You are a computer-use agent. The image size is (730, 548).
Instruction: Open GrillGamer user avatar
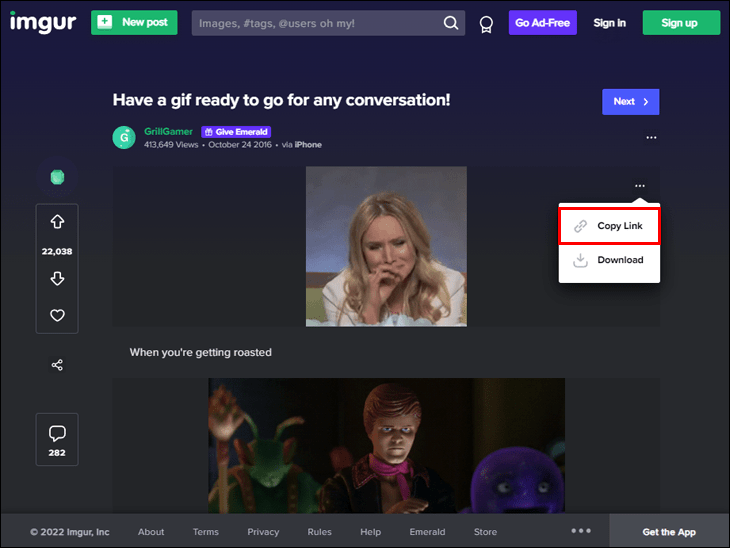tap(124, 137)
